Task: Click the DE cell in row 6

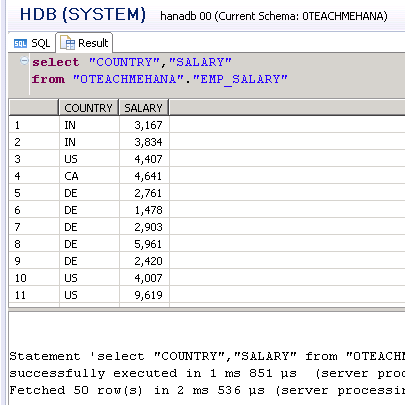Action: click(89, 210)
